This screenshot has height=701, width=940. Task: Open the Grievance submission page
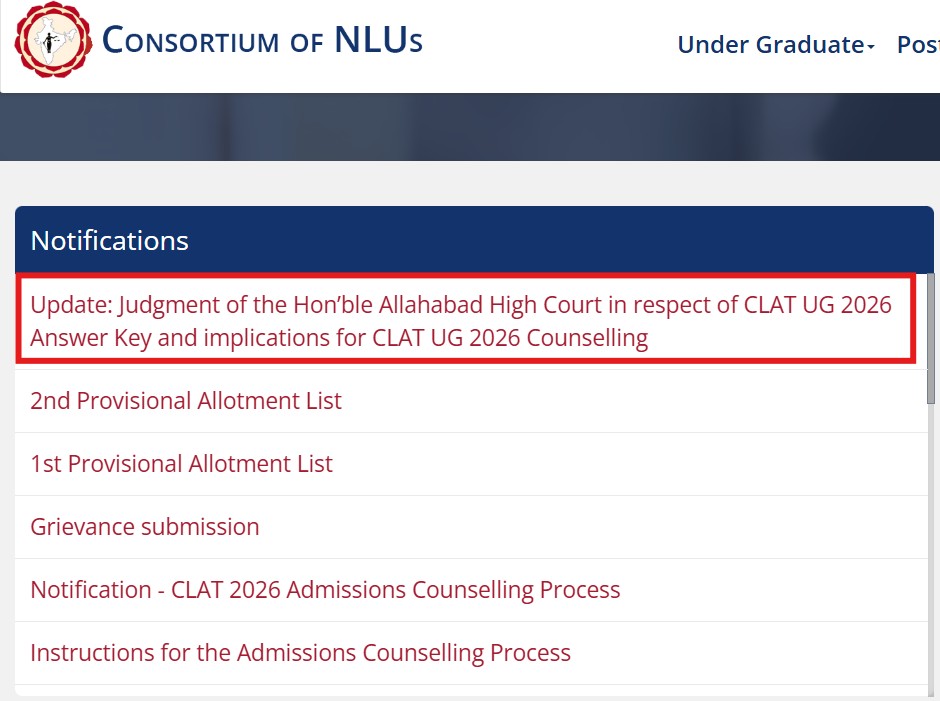click(144, 527)
